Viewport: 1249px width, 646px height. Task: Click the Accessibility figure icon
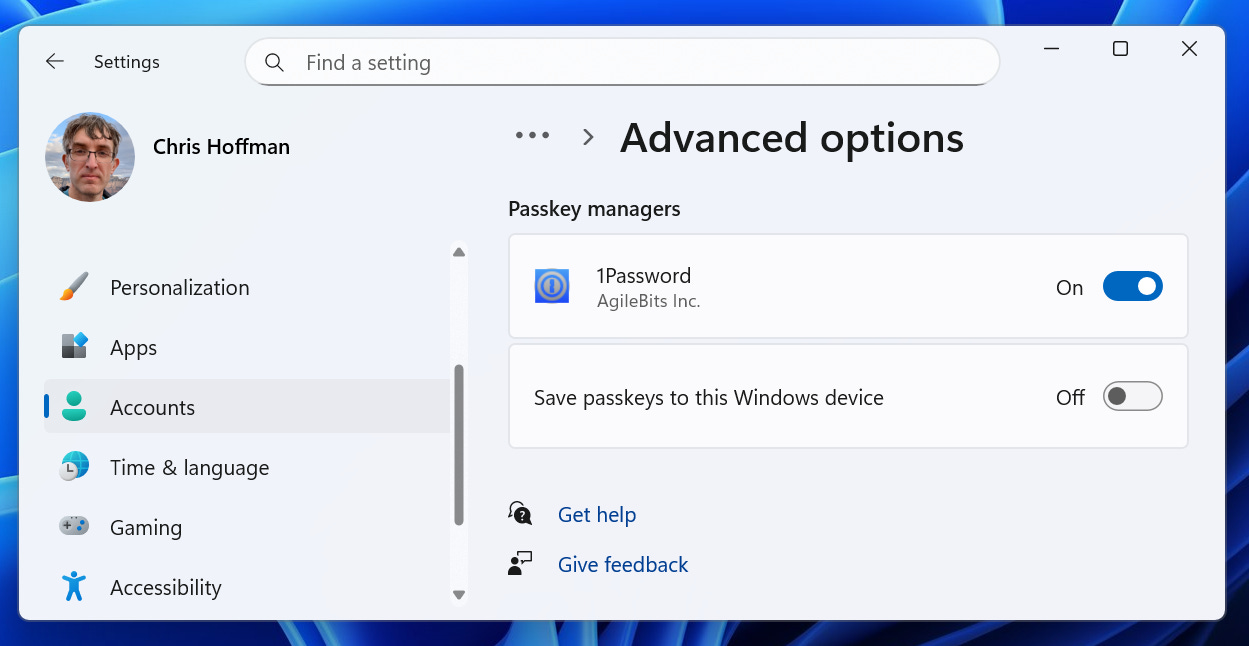73,587
